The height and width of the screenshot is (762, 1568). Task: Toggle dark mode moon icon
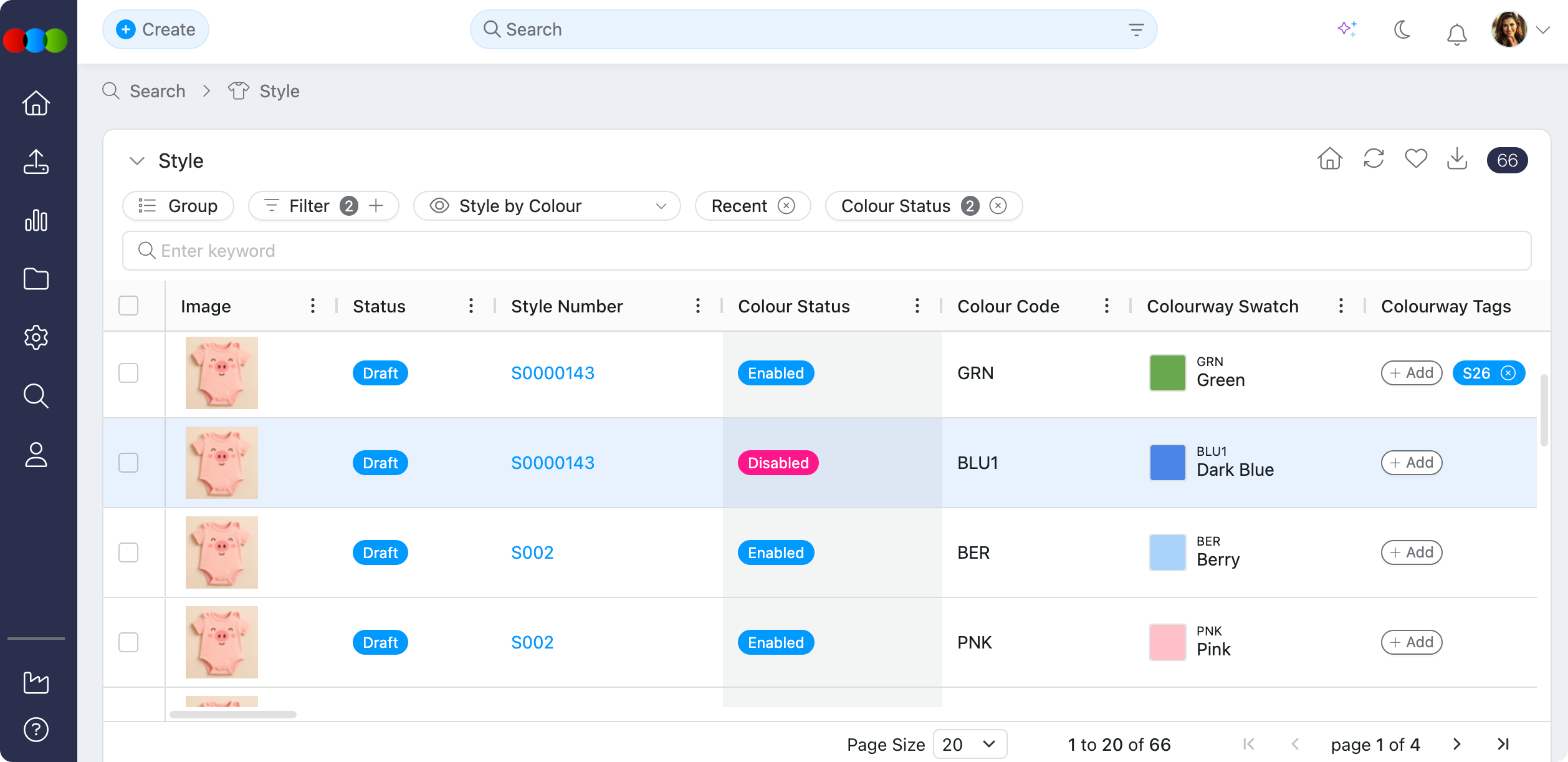pyautogui.click(x=1402, y=29)
